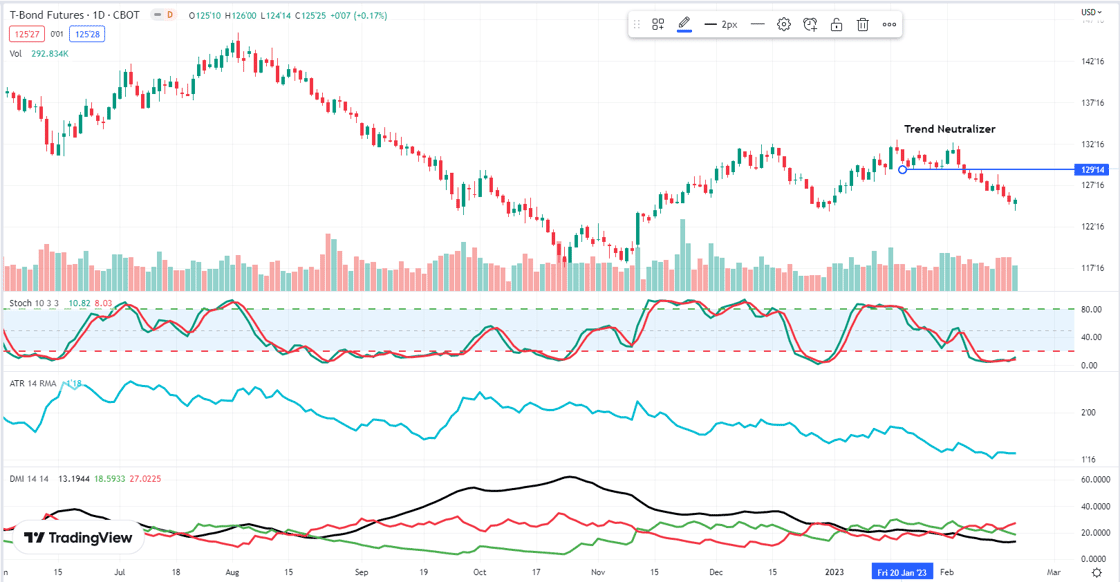The image size is (1120, 582).
Task: Open drawing settings gear in floating toolbar
Action: (784, 24)
